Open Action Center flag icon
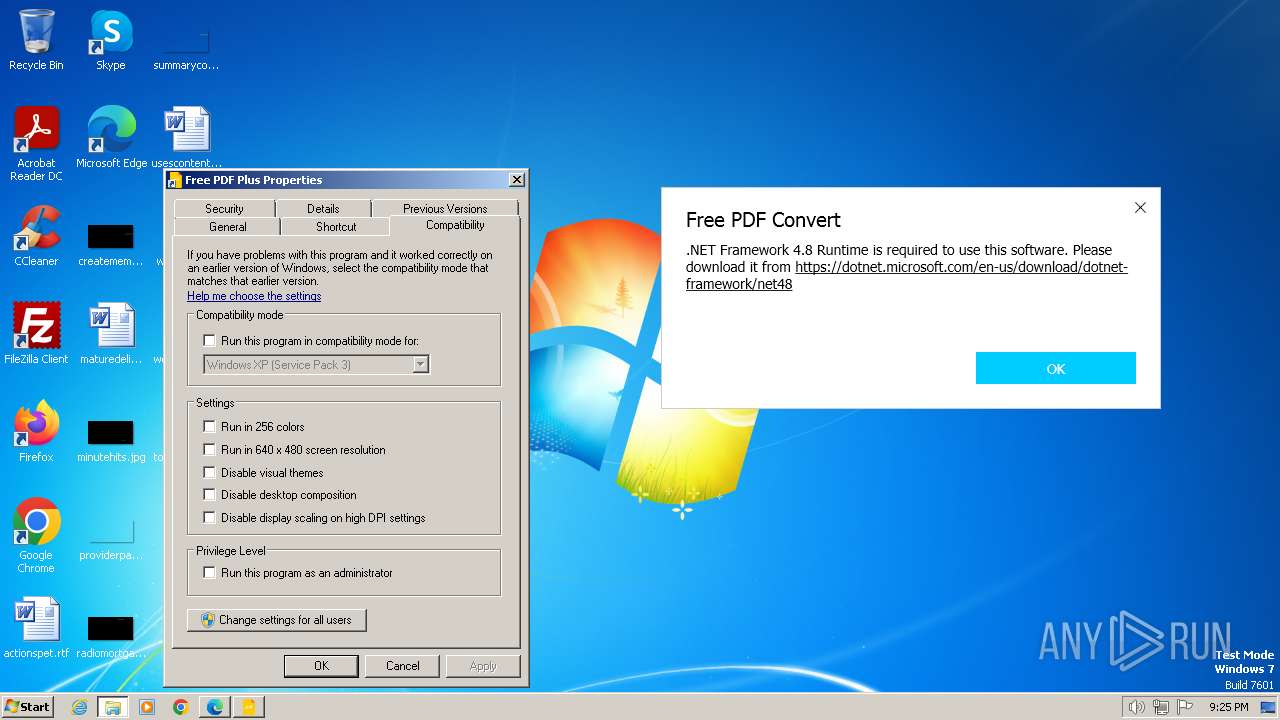 (1185, 707)
